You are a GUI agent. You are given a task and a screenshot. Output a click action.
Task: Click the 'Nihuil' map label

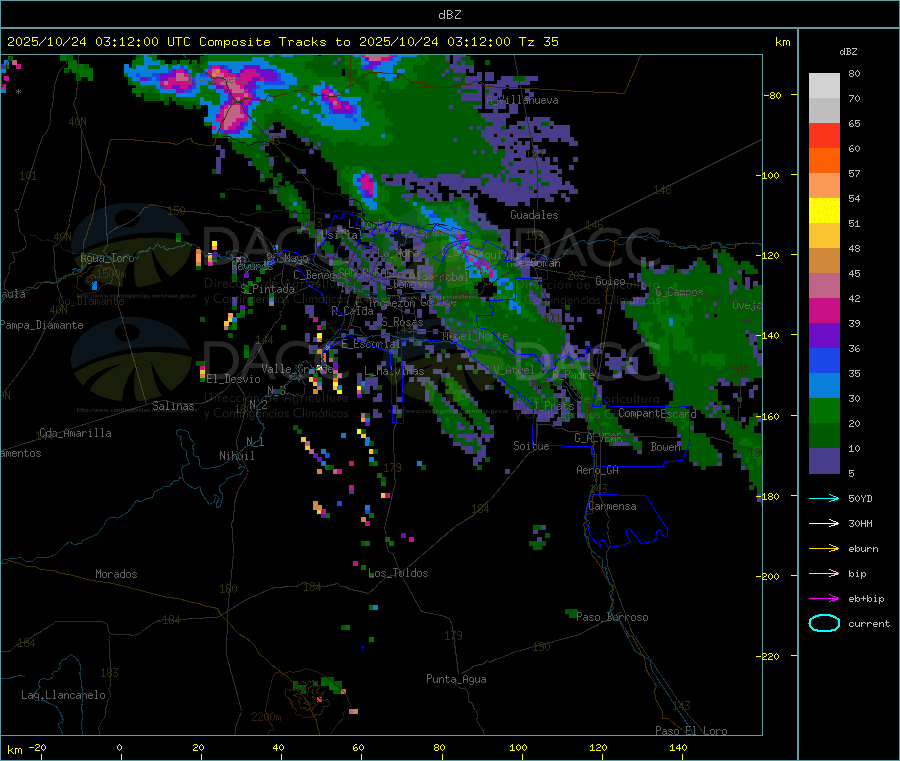coord(236,456)
